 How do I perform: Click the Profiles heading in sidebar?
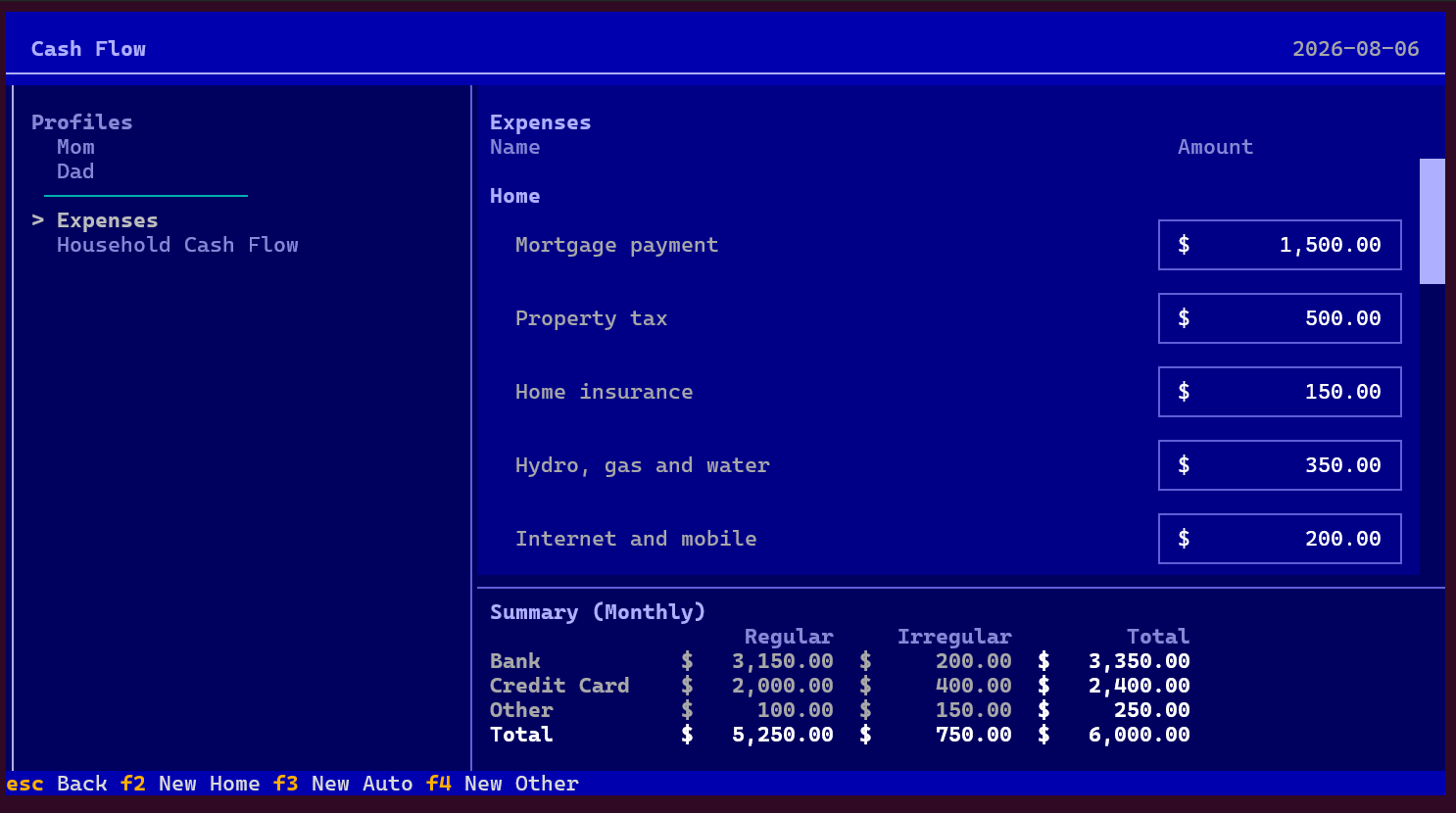[x=81, y=122]
